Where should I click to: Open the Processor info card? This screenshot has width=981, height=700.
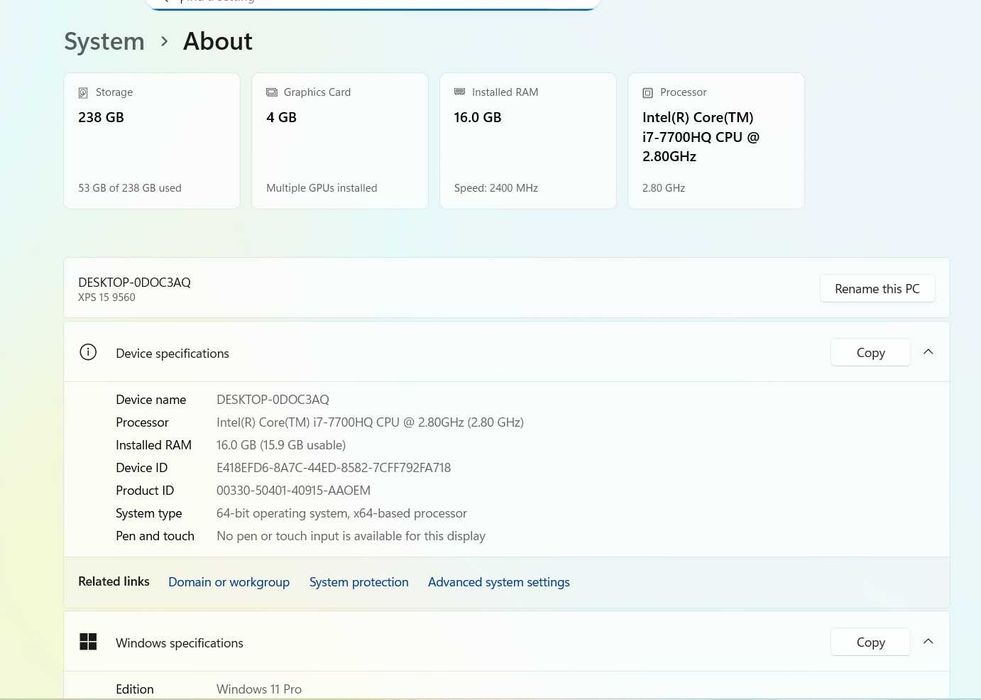(x=716, y=141)
